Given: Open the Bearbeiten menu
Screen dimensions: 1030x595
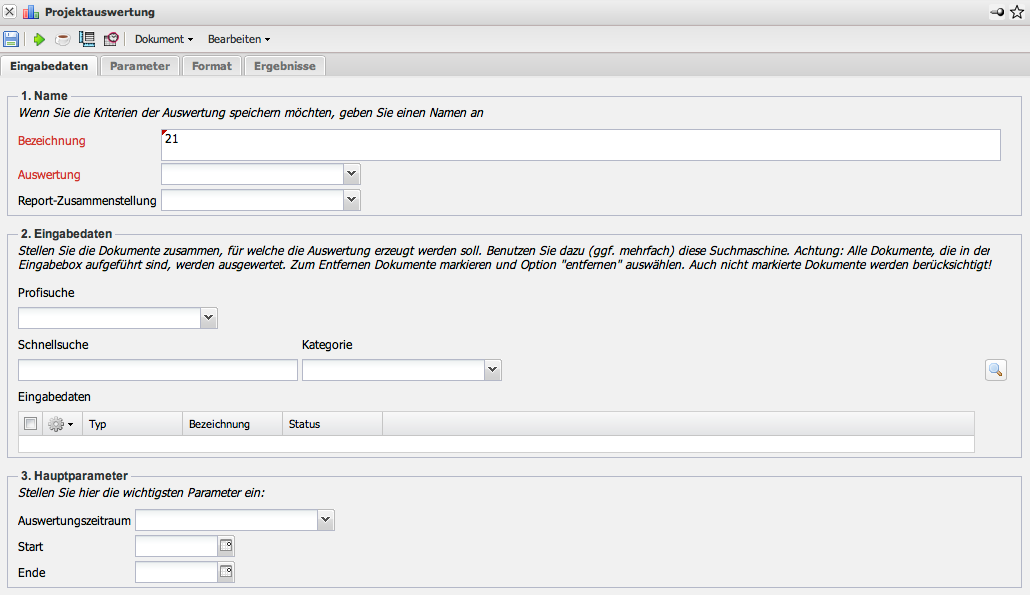Looking at the screenshot, I should click(239, 39).
